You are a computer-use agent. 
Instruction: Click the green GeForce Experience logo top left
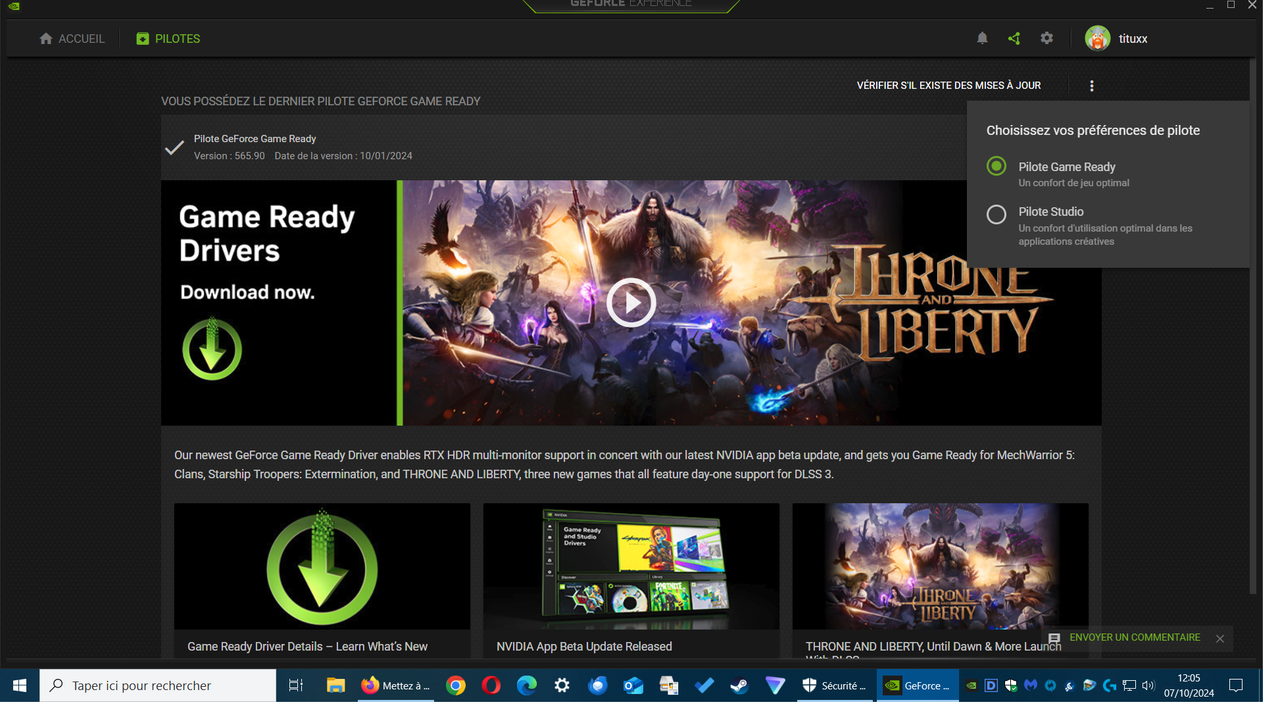(x=14, y=6)
